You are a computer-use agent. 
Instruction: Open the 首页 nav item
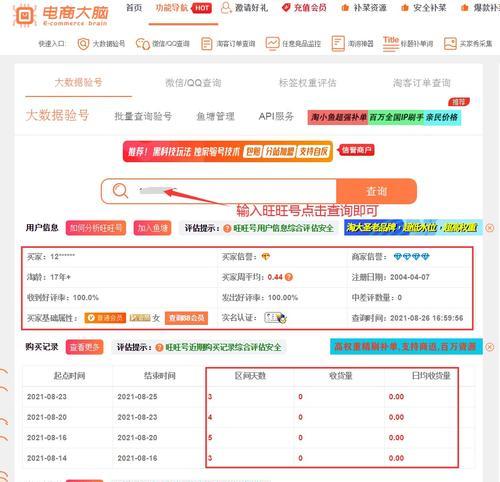click(x=134, y=8)
